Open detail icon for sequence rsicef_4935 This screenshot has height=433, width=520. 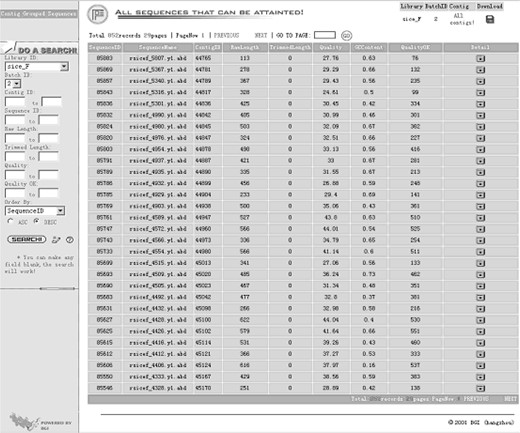[480, 172]
